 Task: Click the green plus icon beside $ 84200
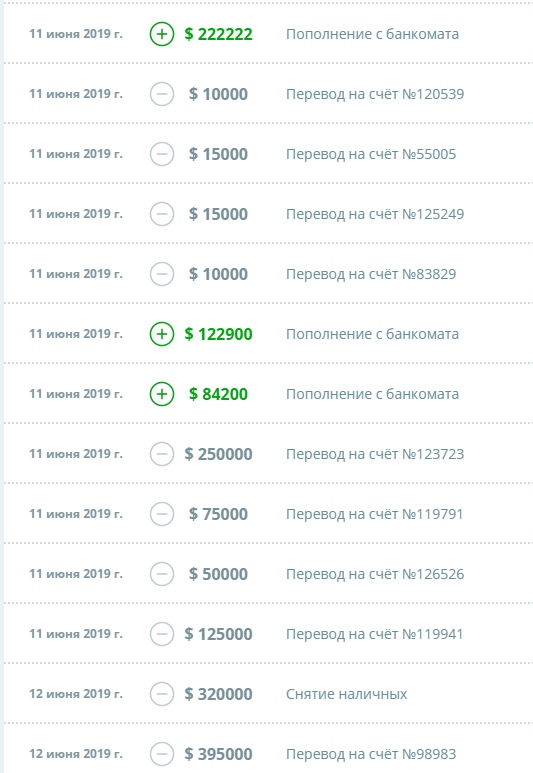[162, 394]
